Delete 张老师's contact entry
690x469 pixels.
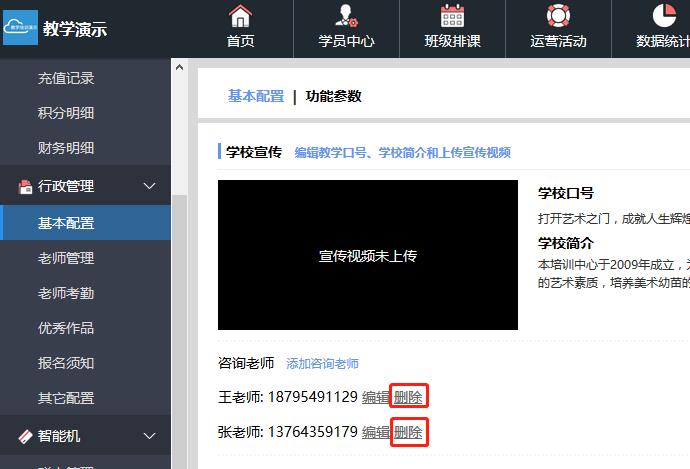click(x=409, y=432)
